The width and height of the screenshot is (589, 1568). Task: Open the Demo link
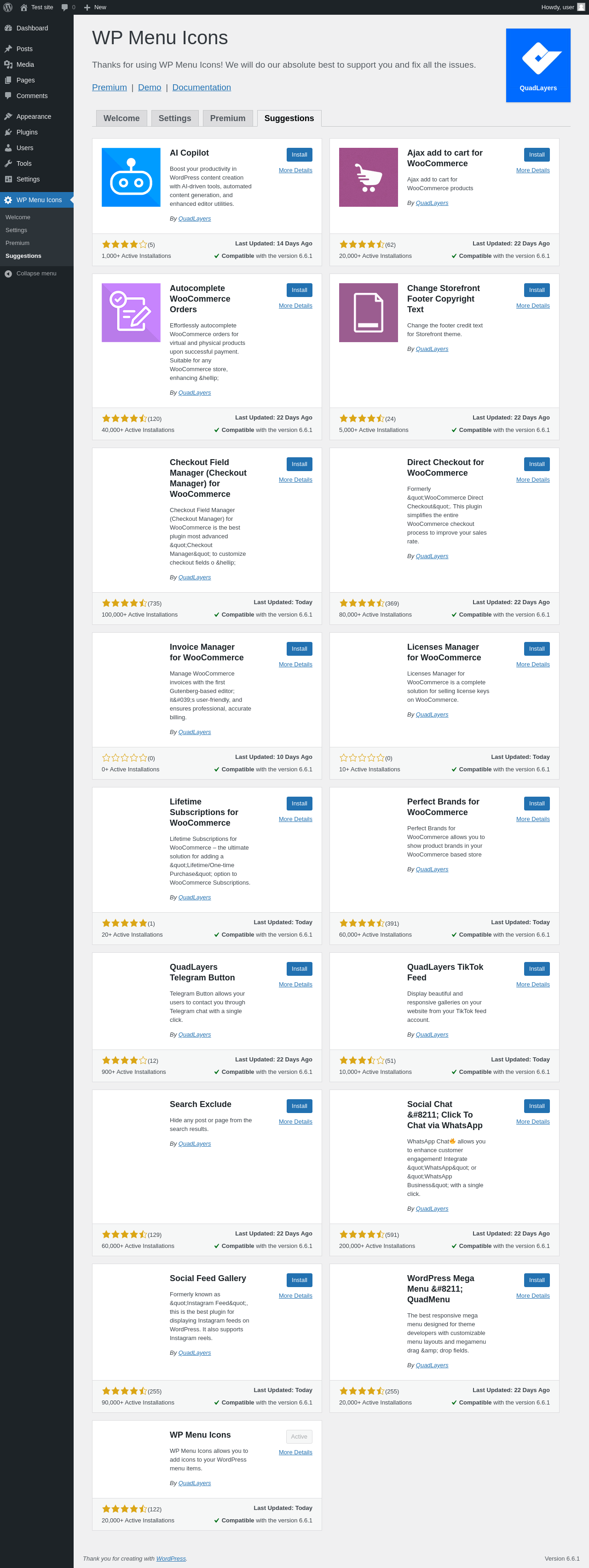150,87
